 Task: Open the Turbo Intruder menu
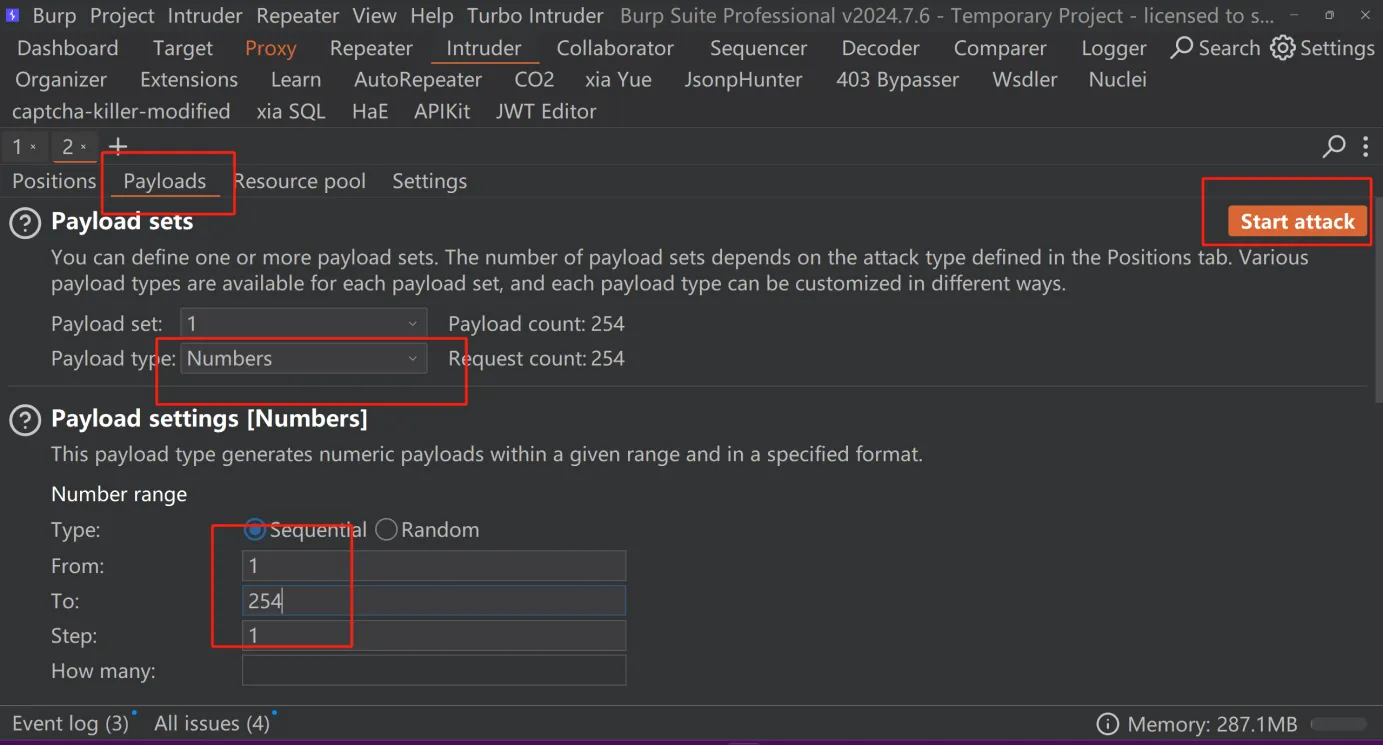click(x=535, y=16)
